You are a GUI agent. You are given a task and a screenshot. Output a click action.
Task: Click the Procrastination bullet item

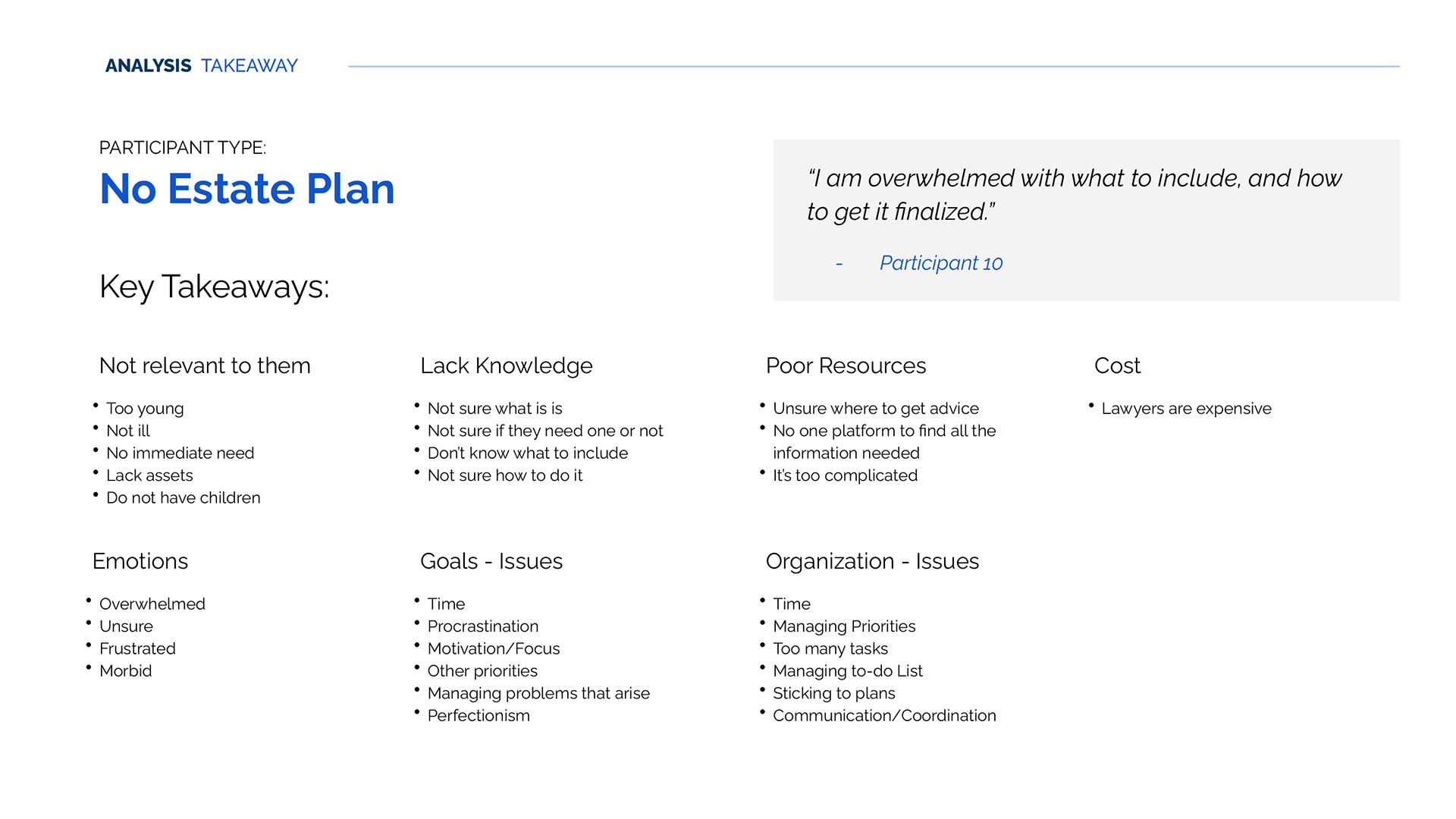pyautogui.click(x=483, y=626)
